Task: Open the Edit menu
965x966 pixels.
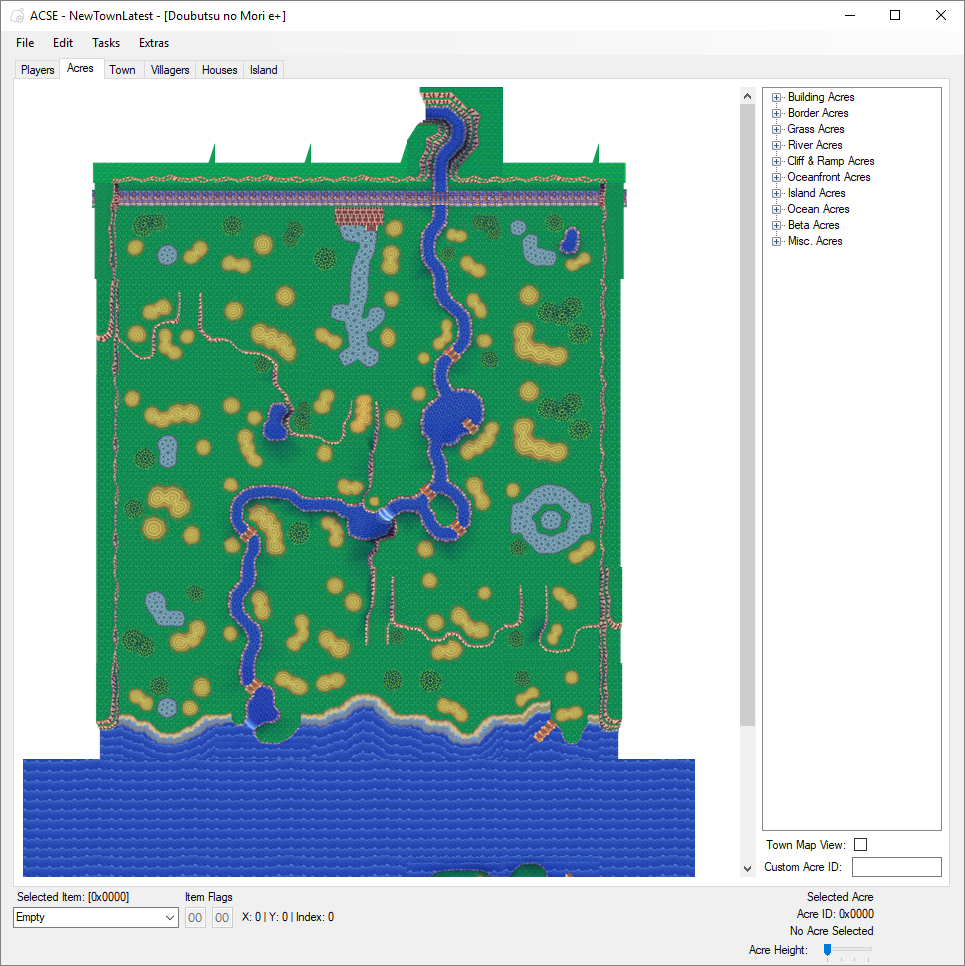Action: pyautogui.click(x=63, y=43)
